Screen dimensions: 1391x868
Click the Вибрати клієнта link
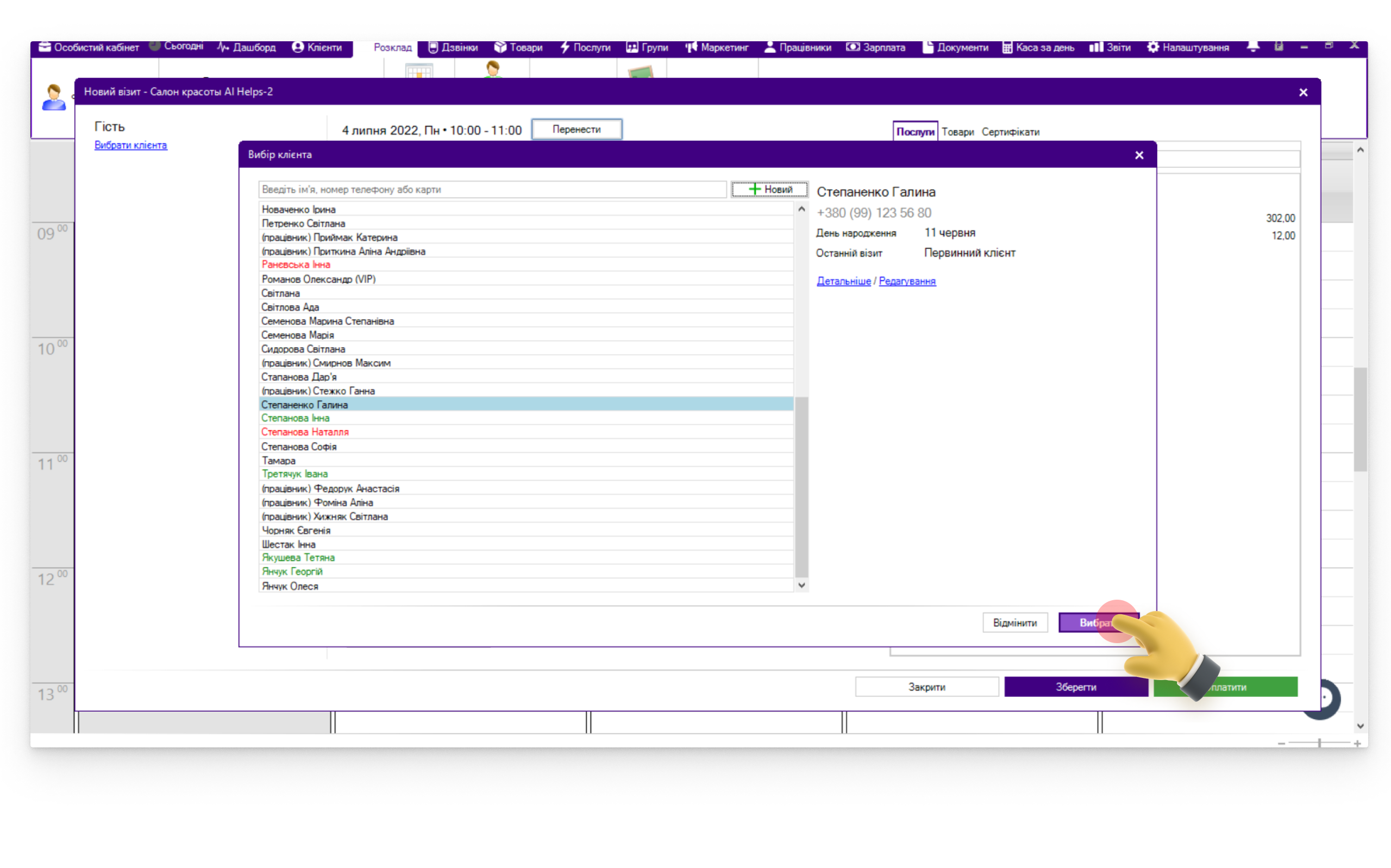click(131, 145)
